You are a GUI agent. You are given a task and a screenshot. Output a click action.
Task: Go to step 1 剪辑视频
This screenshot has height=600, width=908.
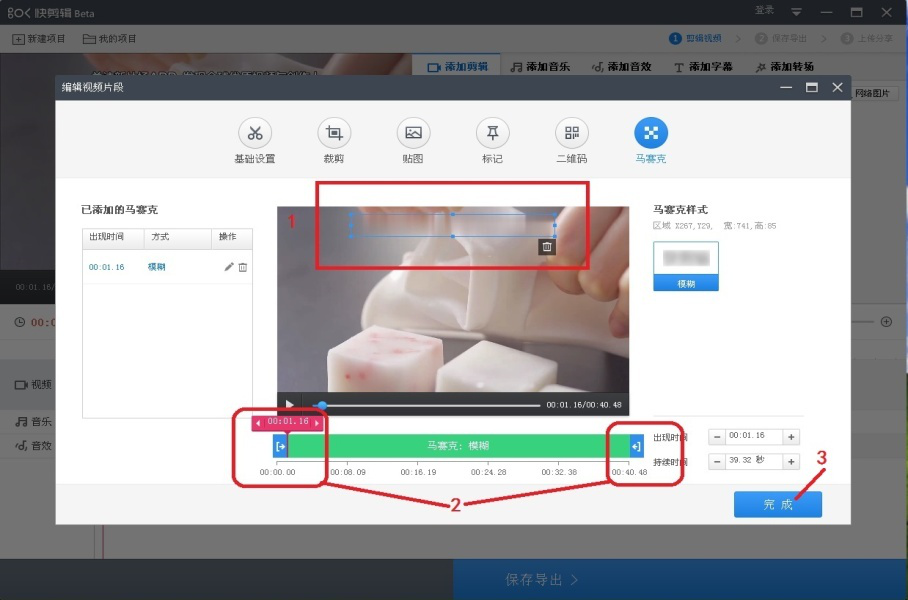(x=695, y=38)
